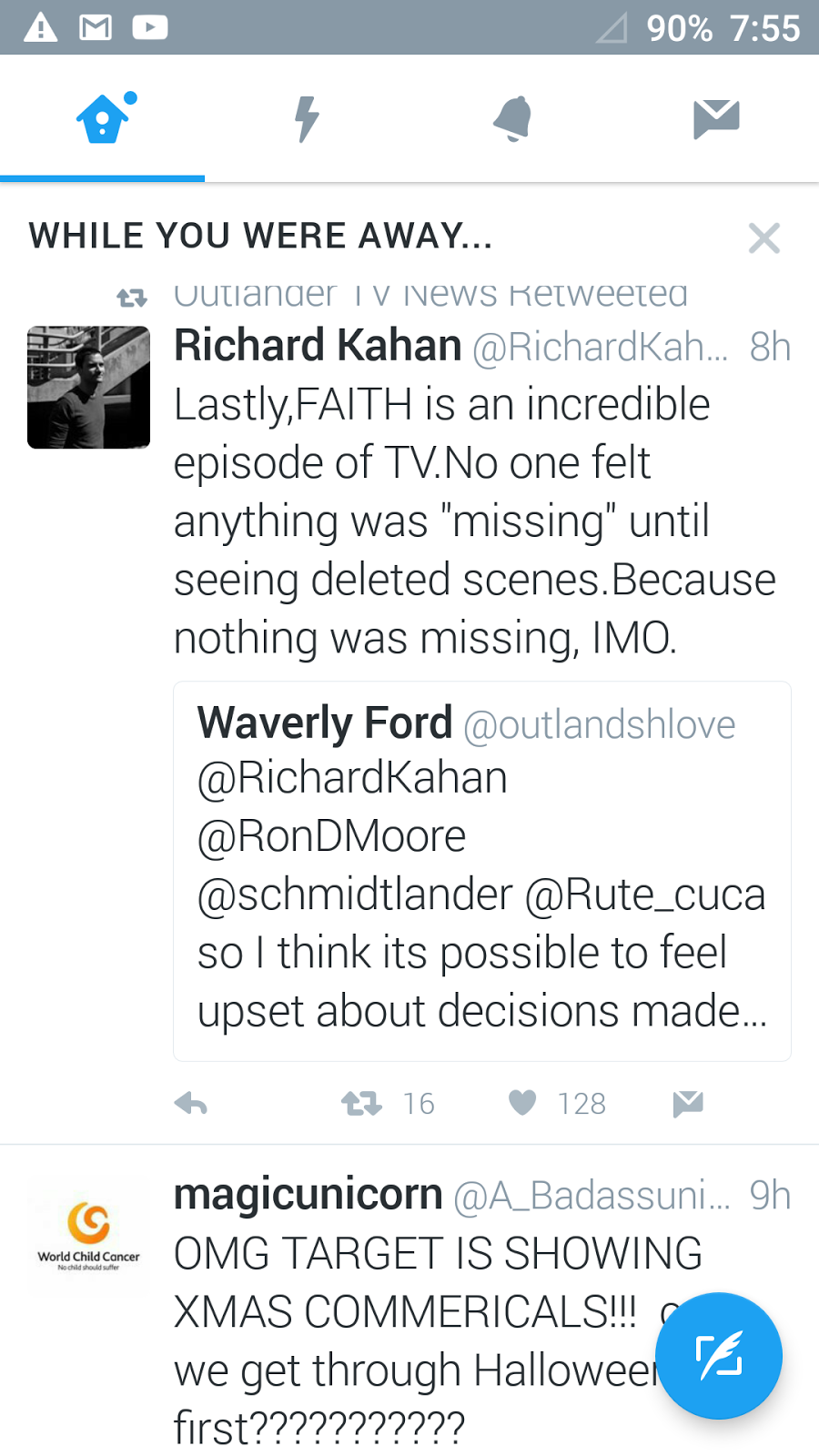Like Richard Kahan's tweet with heart

pyautogui.click(x=522, y=1103)
